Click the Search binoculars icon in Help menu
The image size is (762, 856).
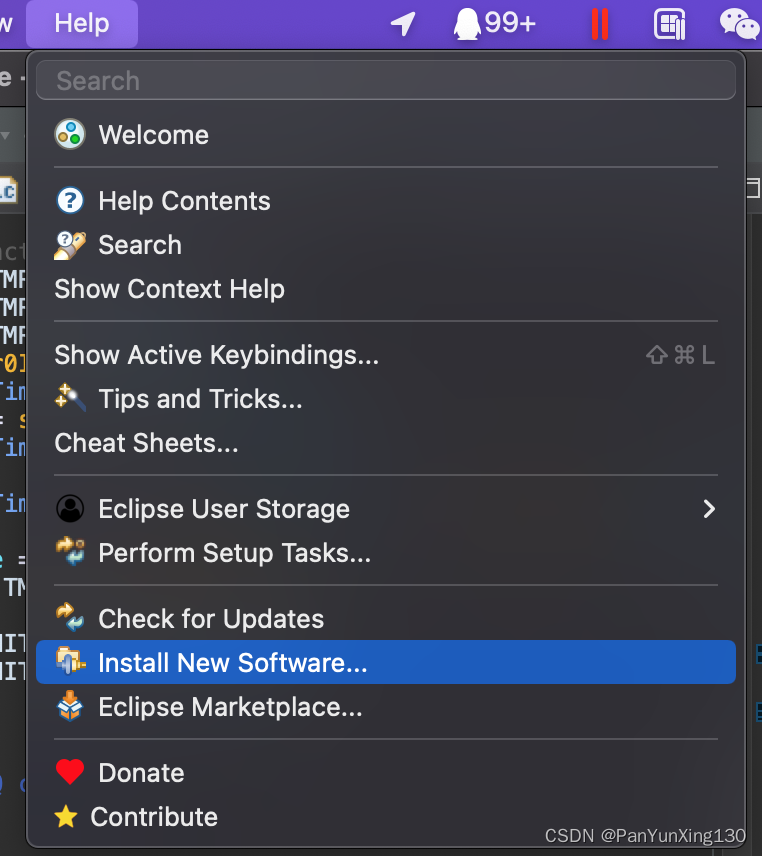click(69, 245)
